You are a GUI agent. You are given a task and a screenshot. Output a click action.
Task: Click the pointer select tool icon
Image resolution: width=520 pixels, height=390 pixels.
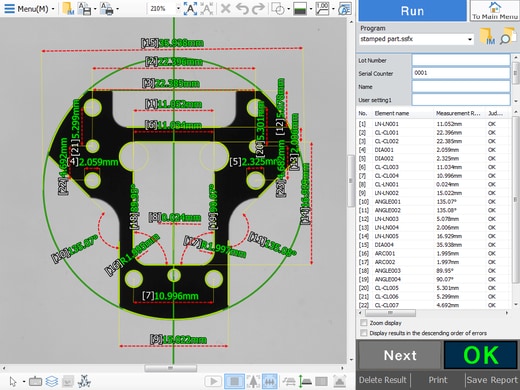13,381
